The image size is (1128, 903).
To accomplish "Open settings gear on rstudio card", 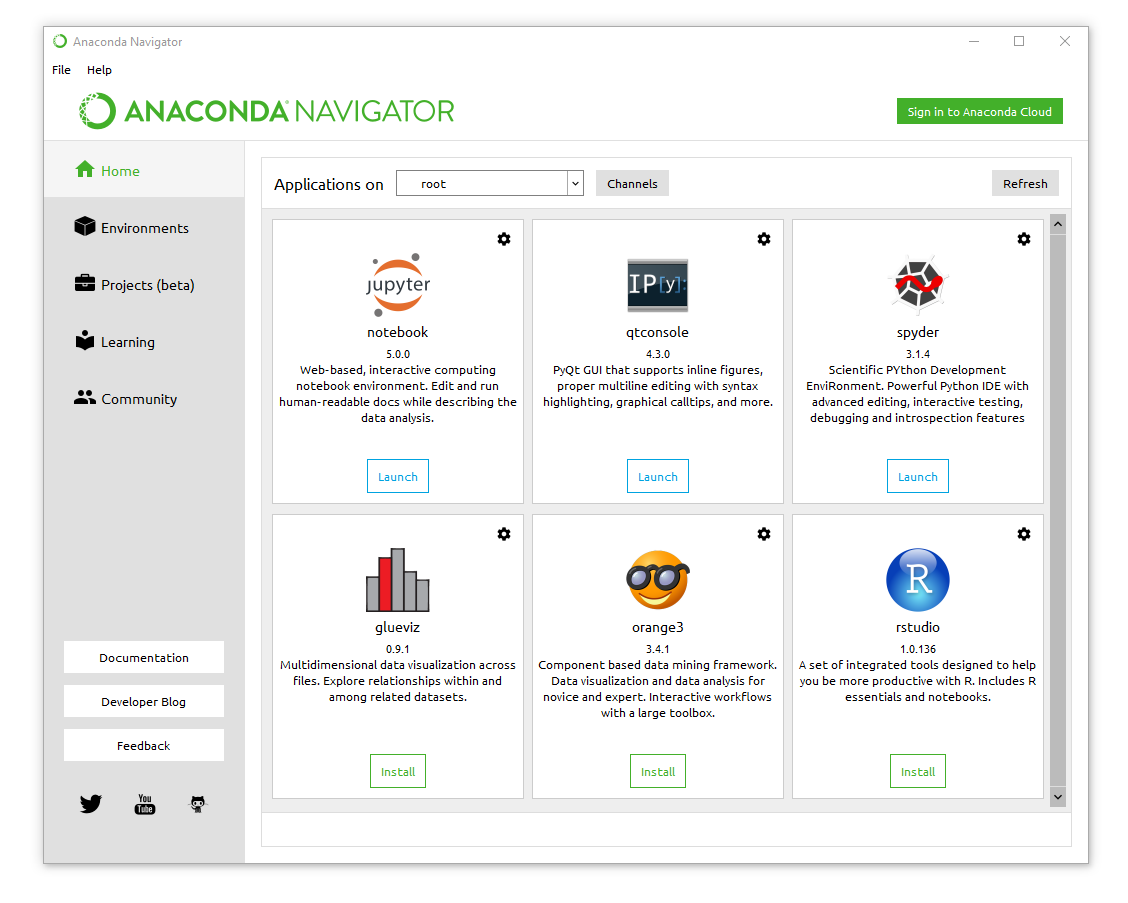I will click(x=1024, y=534).
